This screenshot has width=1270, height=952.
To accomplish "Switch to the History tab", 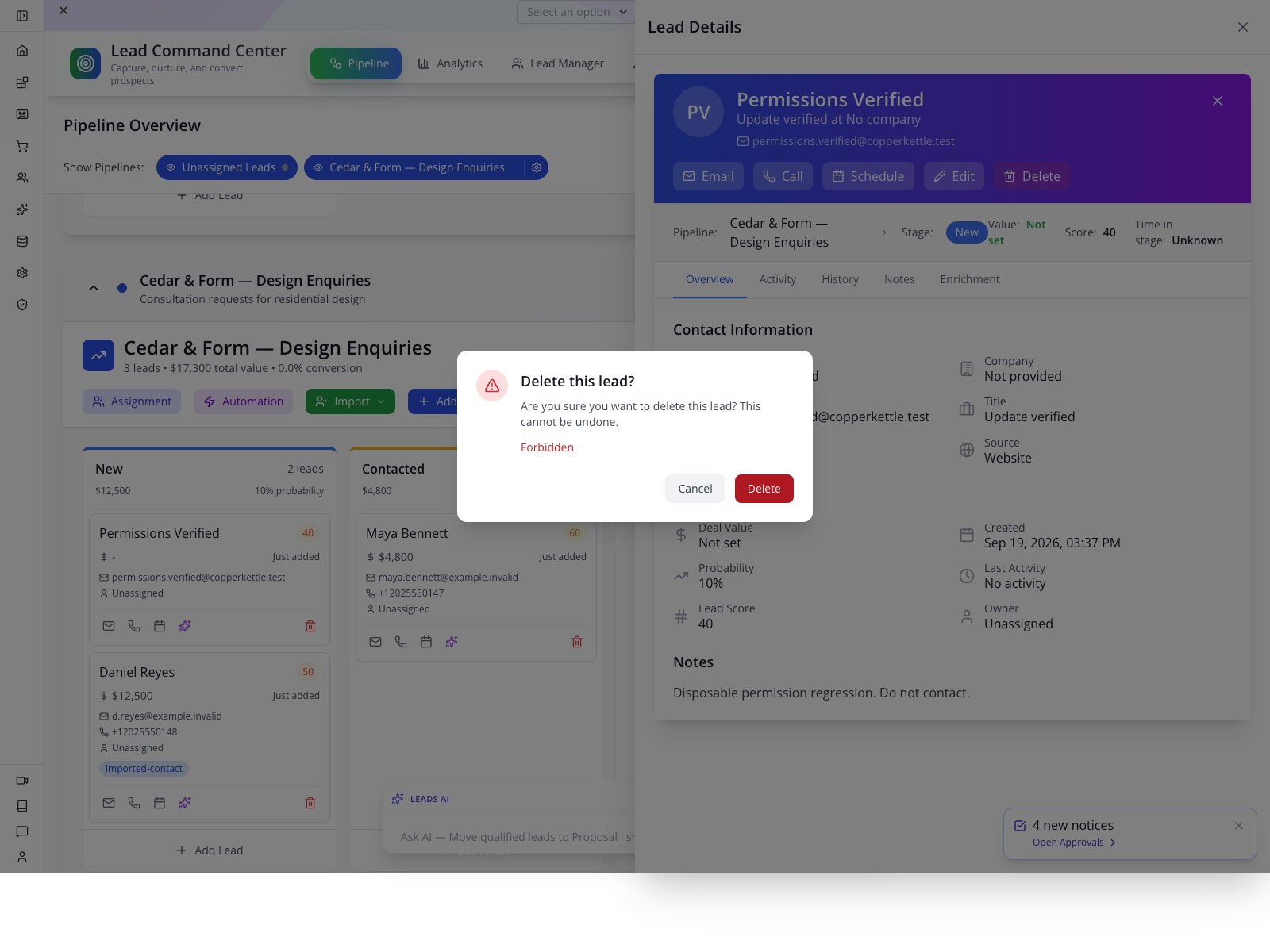I will point(840,279).
